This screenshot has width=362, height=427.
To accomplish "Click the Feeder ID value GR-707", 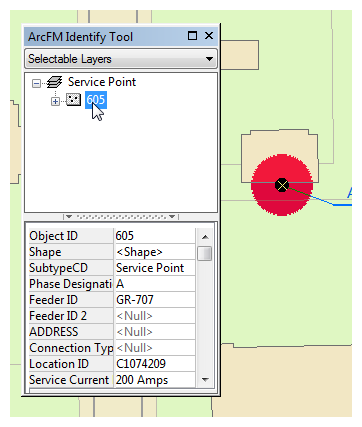I will click(x=155, y=300).
